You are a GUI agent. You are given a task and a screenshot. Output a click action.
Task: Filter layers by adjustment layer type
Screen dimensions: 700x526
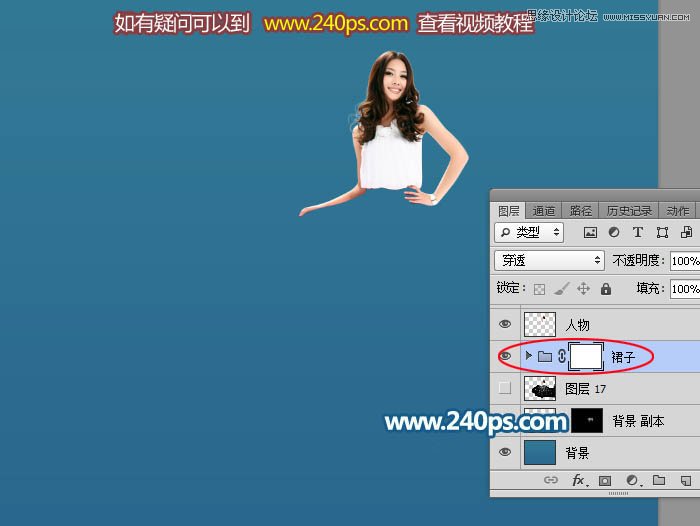pos(614,232)
